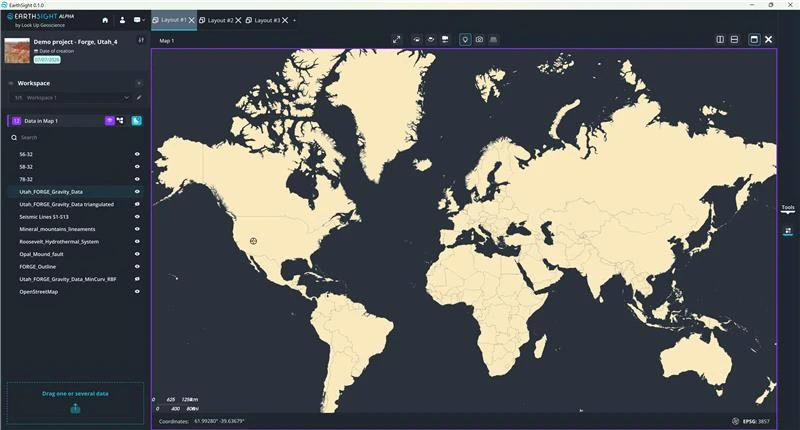
Task: Select the 78-32 data row
Action: [x=74, y=179]
